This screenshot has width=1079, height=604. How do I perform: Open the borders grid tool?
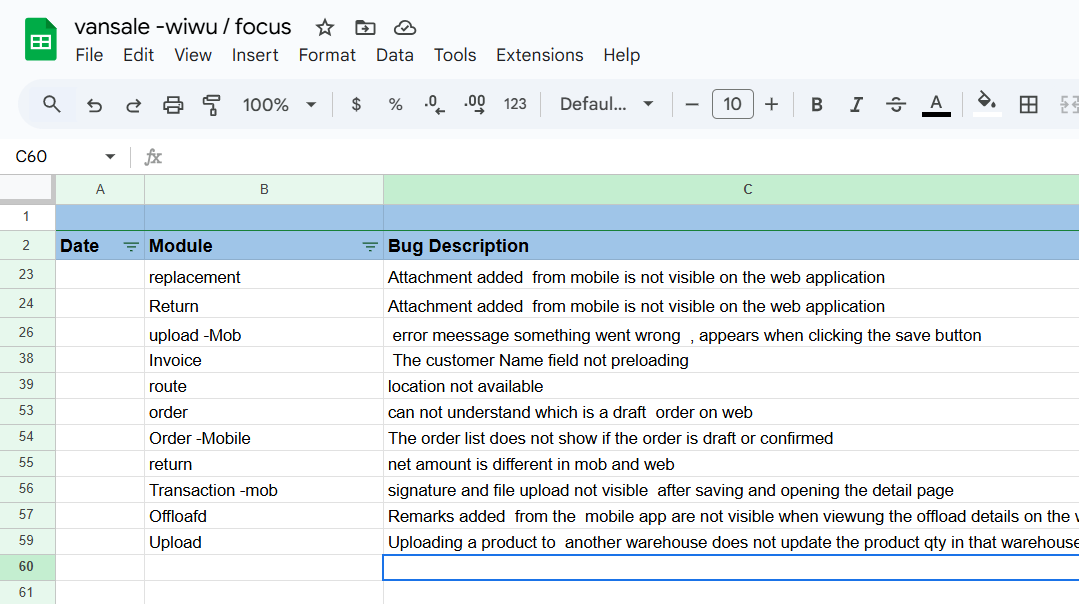click(x=1028, y=105)
